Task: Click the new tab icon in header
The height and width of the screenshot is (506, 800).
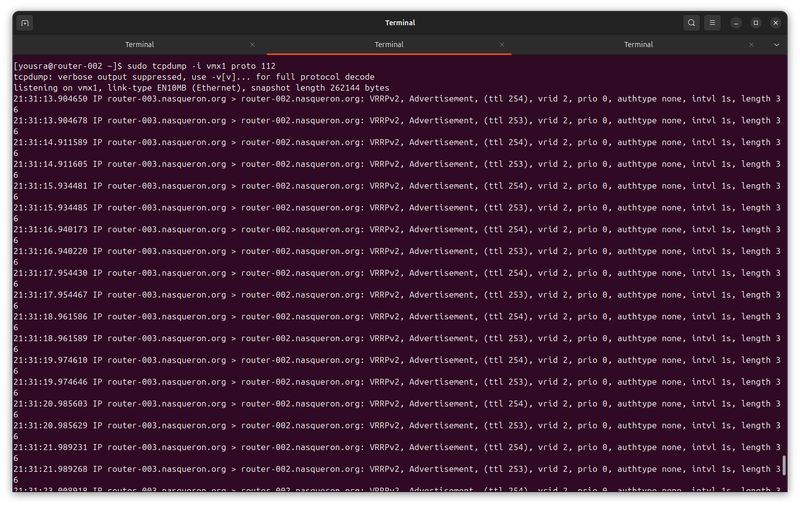Action: 25,23
